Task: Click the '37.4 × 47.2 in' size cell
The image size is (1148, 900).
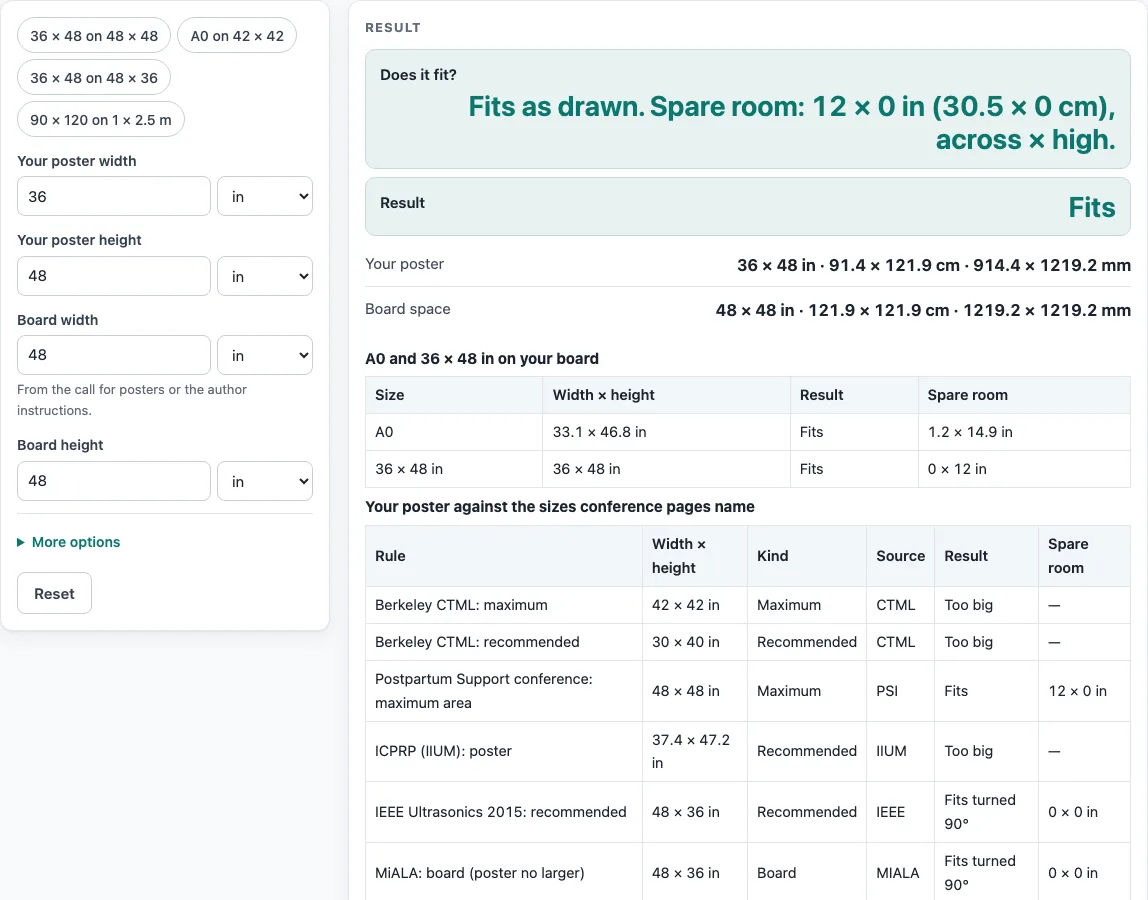Action: pos(695,751)
